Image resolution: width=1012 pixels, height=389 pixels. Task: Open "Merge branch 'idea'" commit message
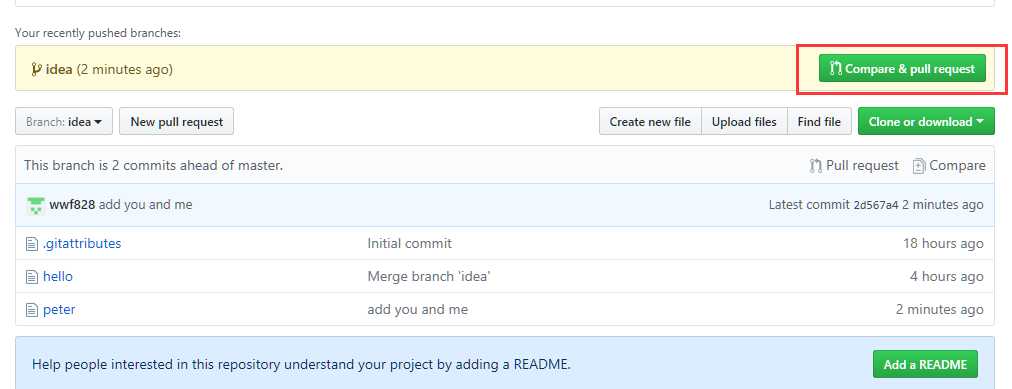click(x=429, y=276)
